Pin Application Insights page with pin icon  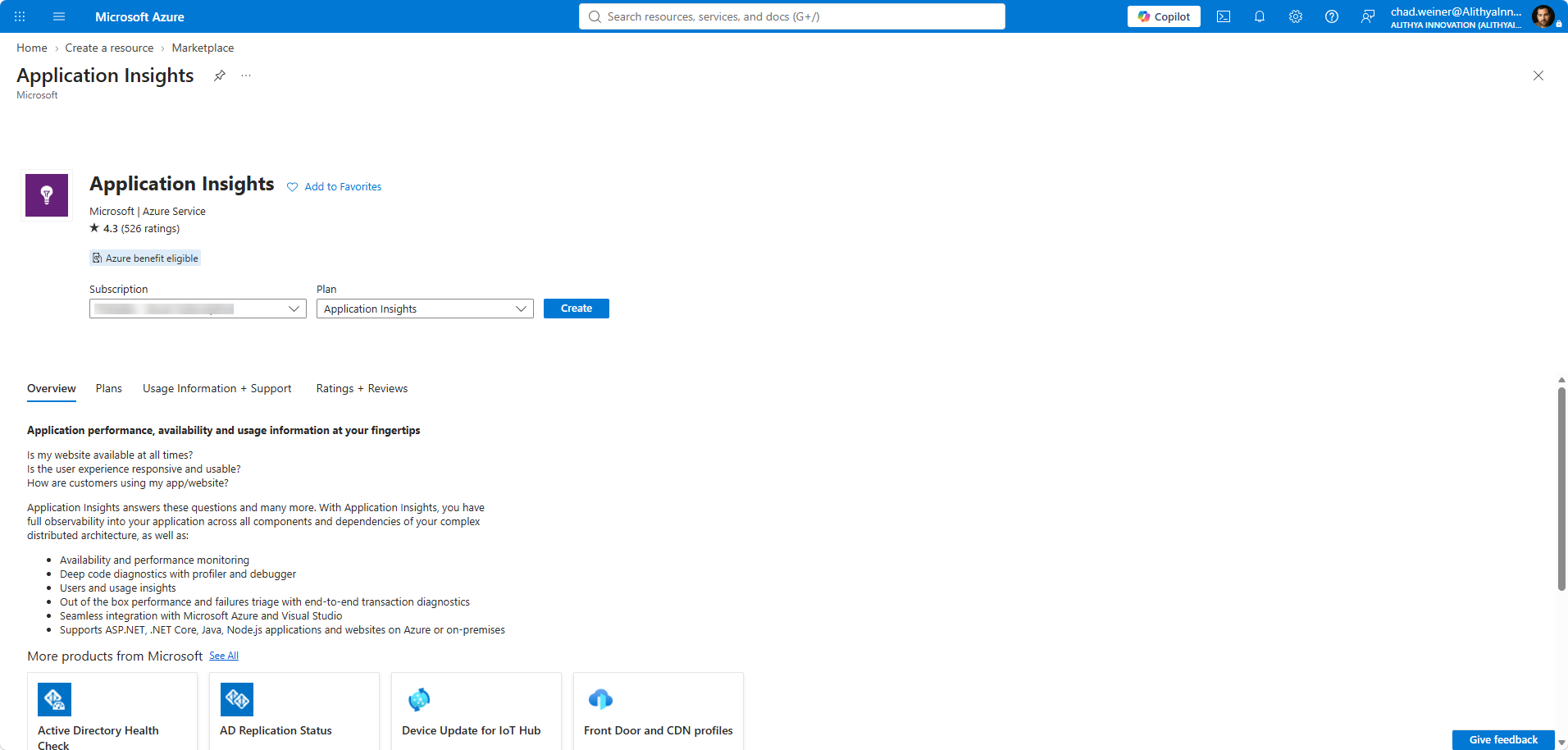219,75
